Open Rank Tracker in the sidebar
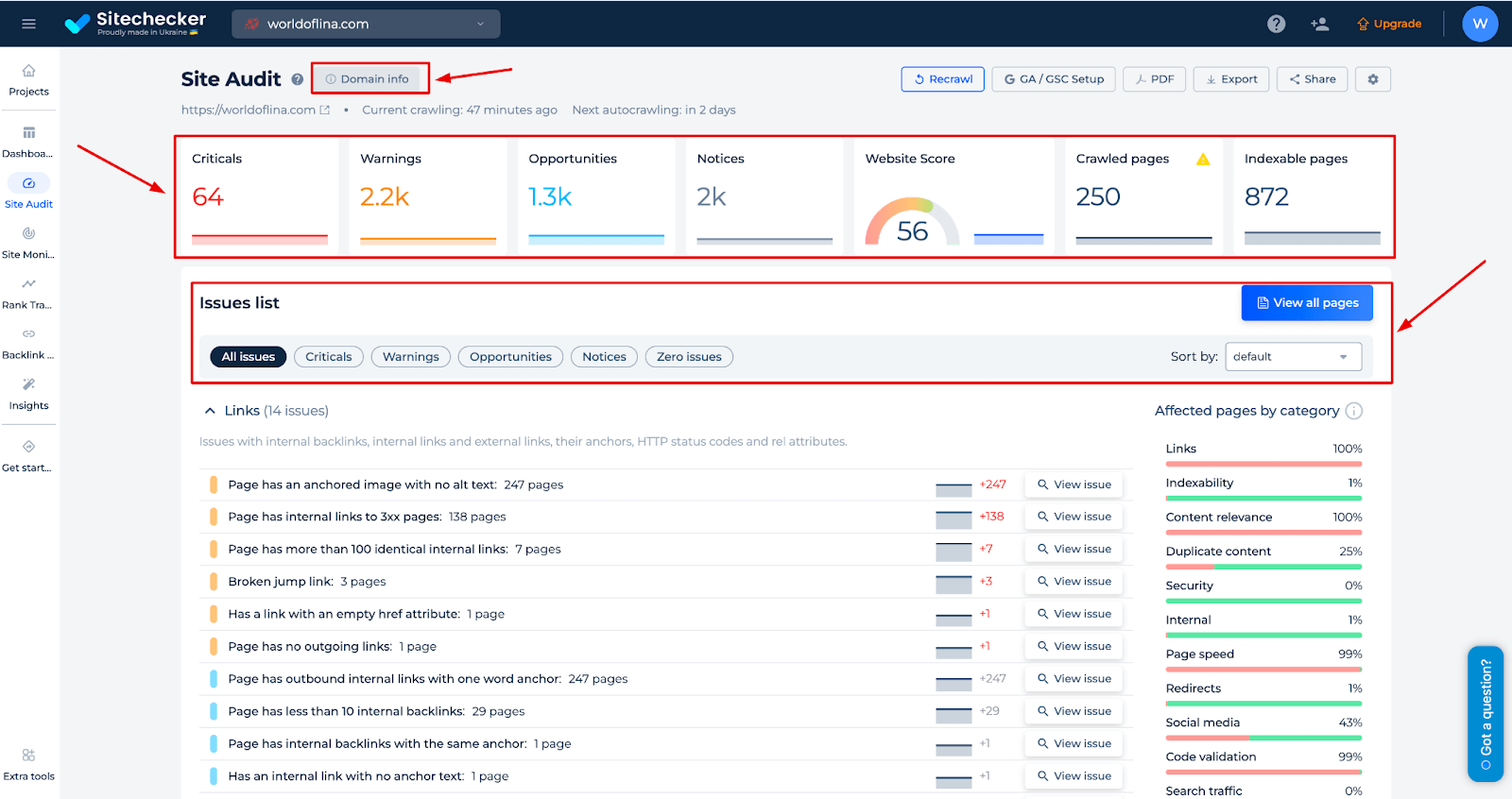1512x799 pixels. (x=29, y=294)
